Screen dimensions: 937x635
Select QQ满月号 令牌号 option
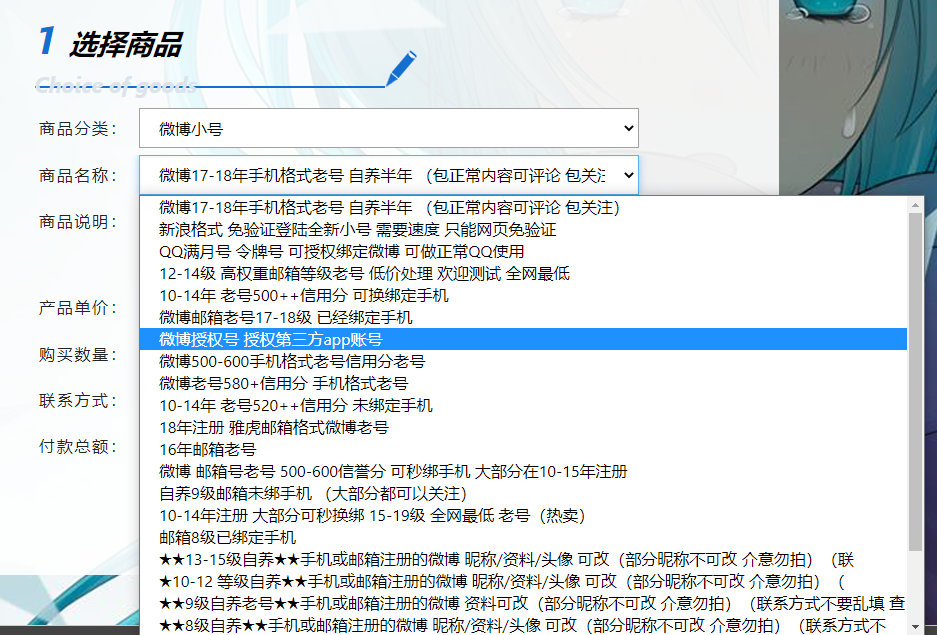tap(523, 251)
